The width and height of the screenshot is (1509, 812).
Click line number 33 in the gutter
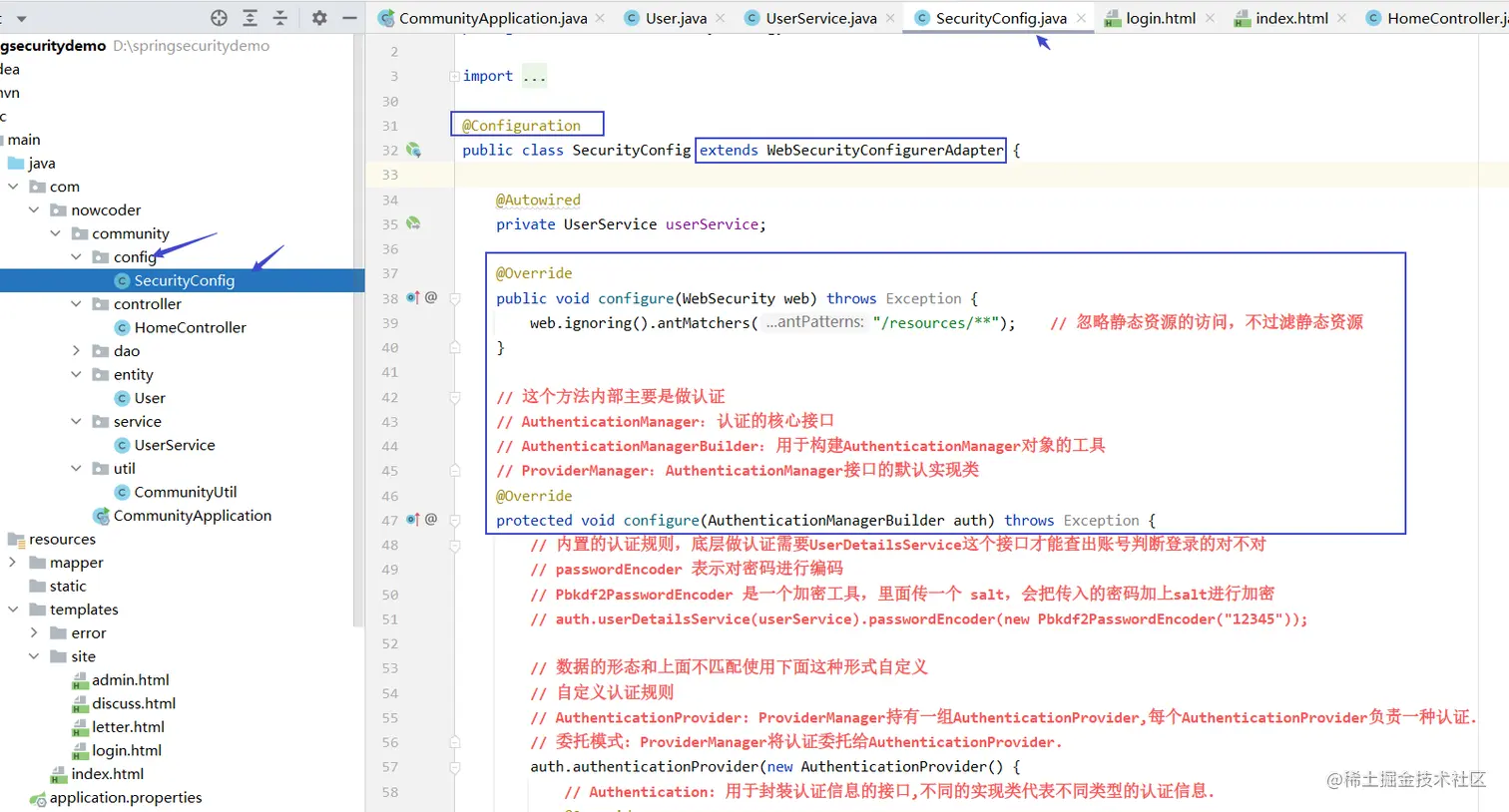pyautogui.click(x=389, y=175)
